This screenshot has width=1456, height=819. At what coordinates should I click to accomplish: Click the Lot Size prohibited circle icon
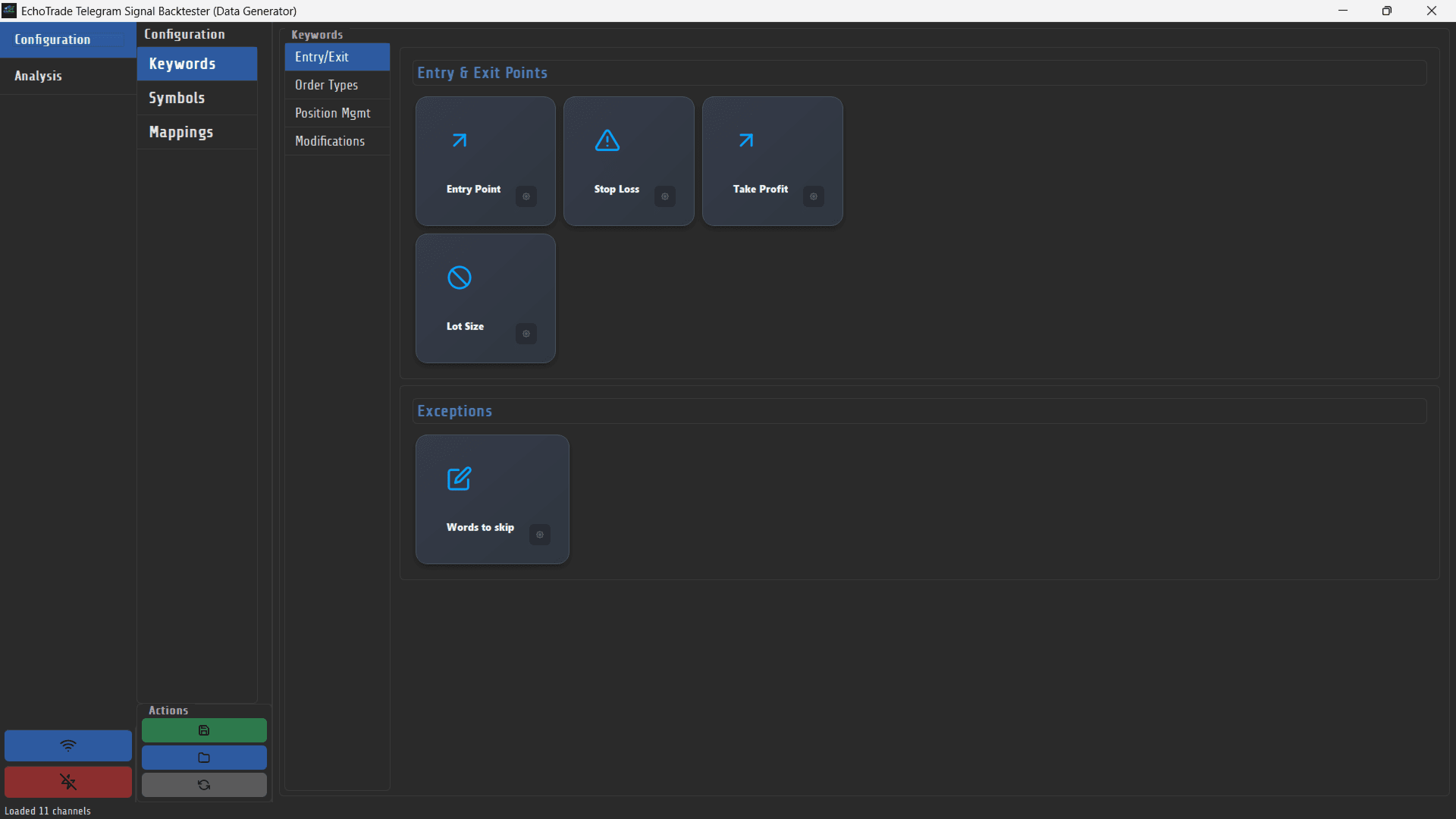click(x=460, y=278)
